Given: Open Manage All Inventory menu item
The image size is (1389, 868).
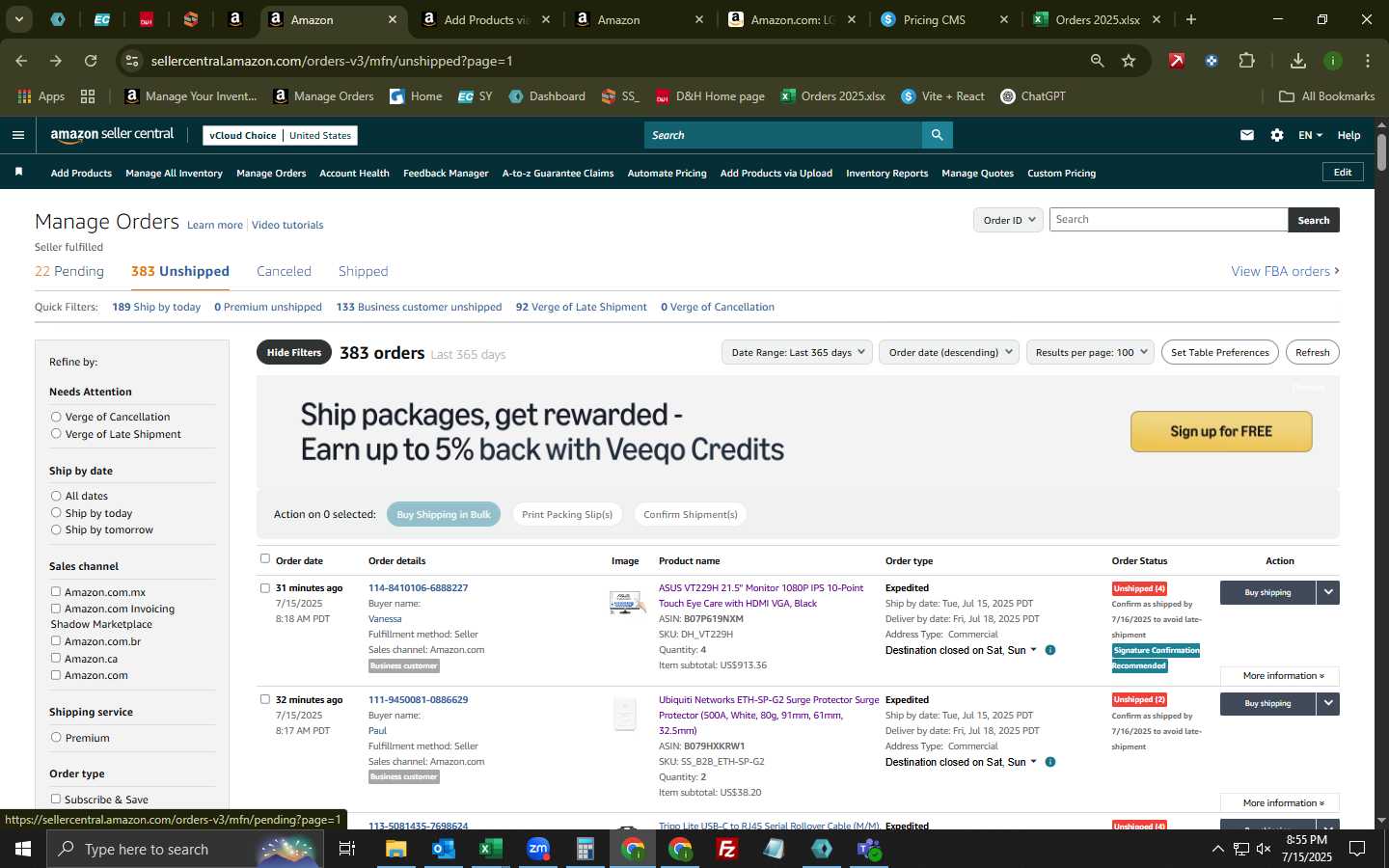Looking at the screenshot, I should tap(174, 173).
